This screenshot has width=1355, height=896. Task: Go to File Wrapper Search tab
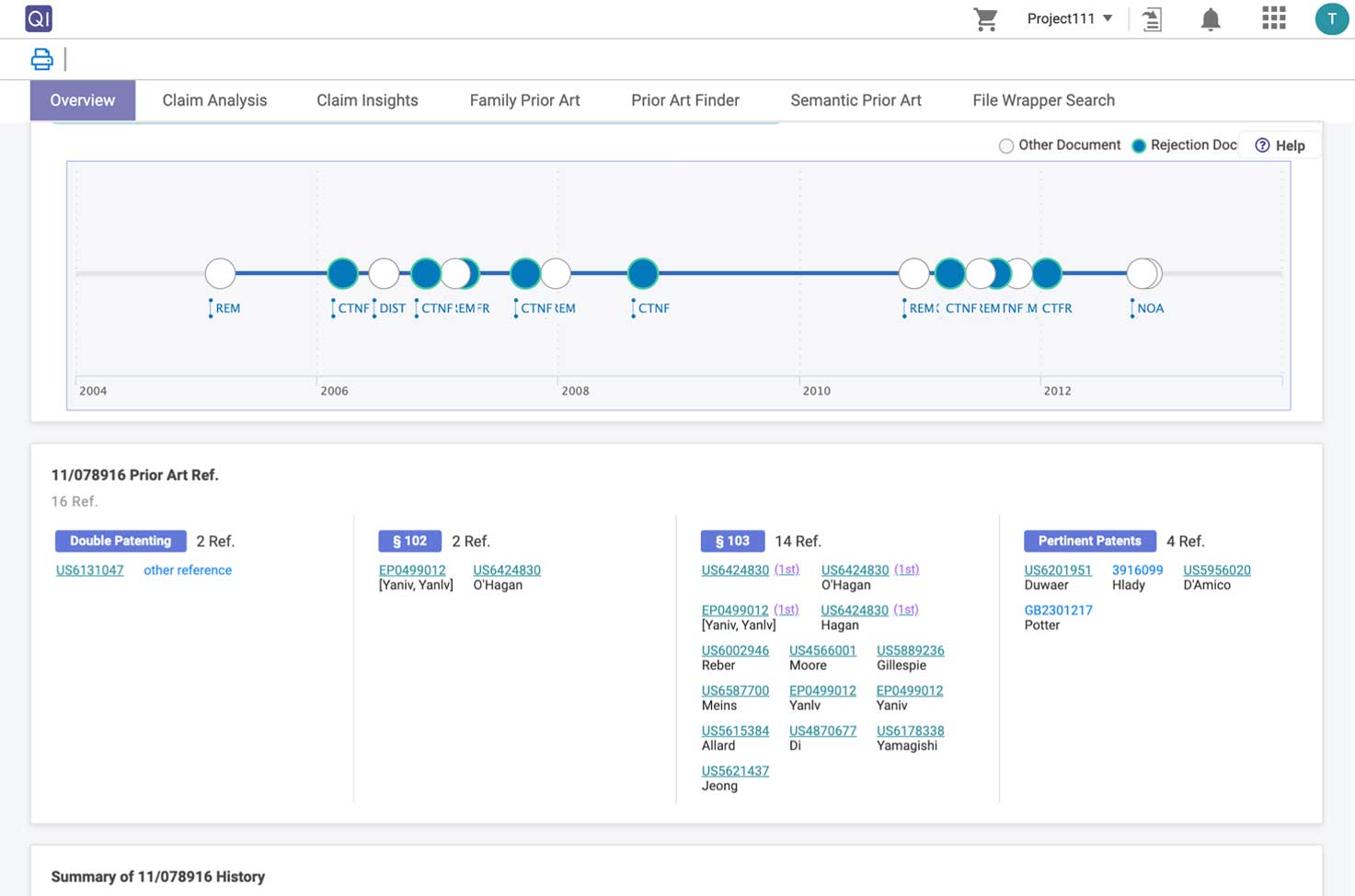(1043, 100)
